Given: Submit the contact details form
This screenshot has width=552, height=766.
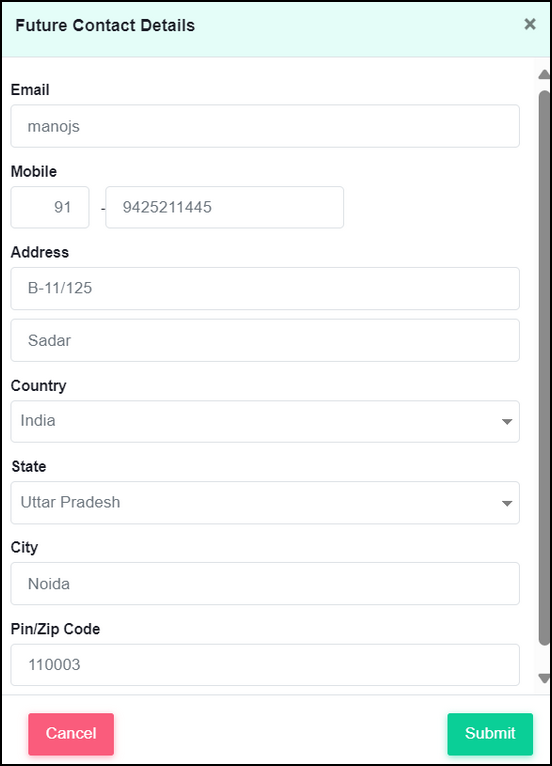Looking at the screenshot, I should point(490,734).
